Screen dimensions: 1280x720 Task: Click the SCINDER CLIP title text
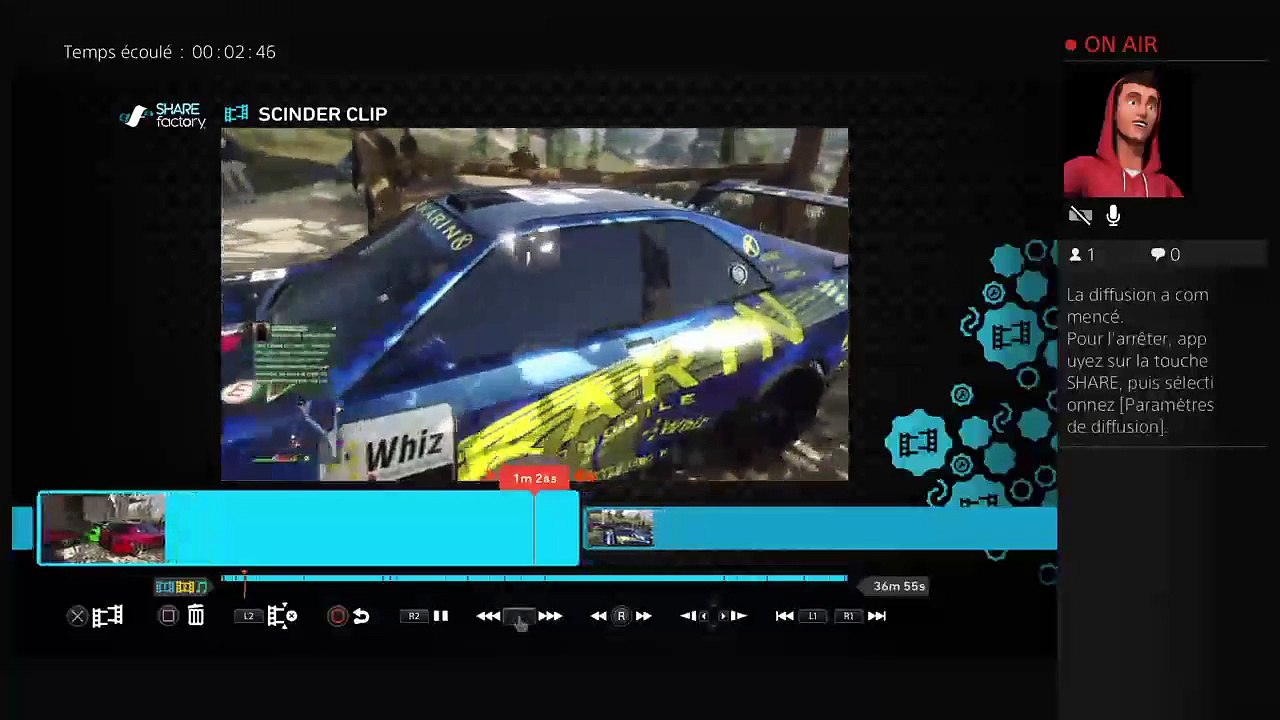click(322, 114)
